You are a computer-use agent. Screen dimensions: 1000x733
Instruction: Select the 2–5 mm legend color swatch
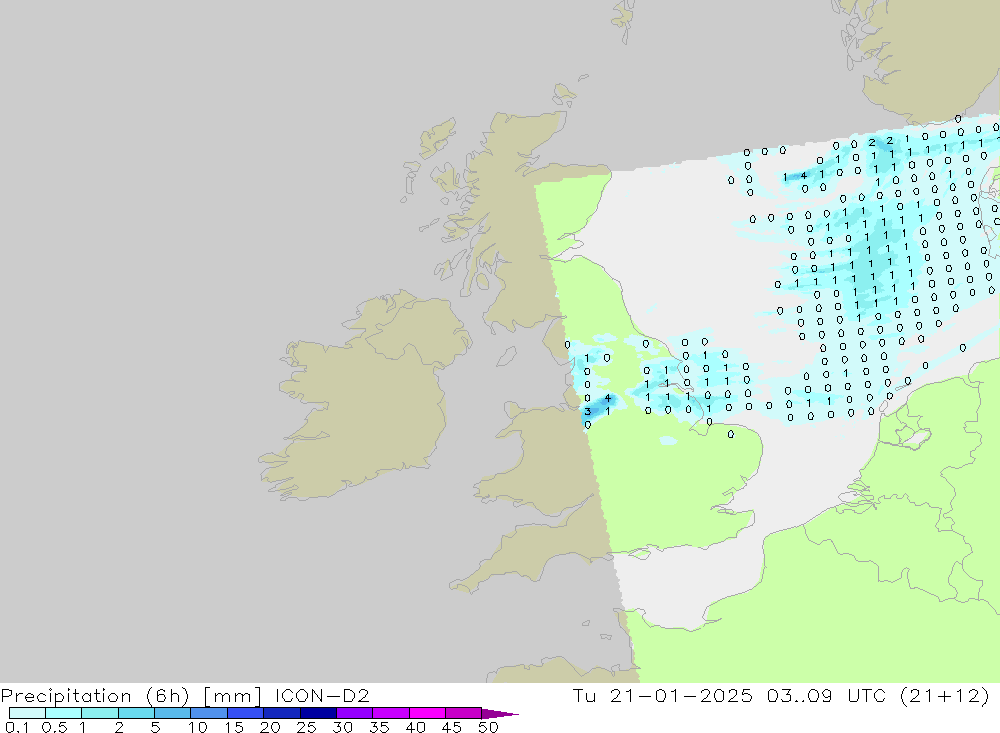tap(136, 713)
